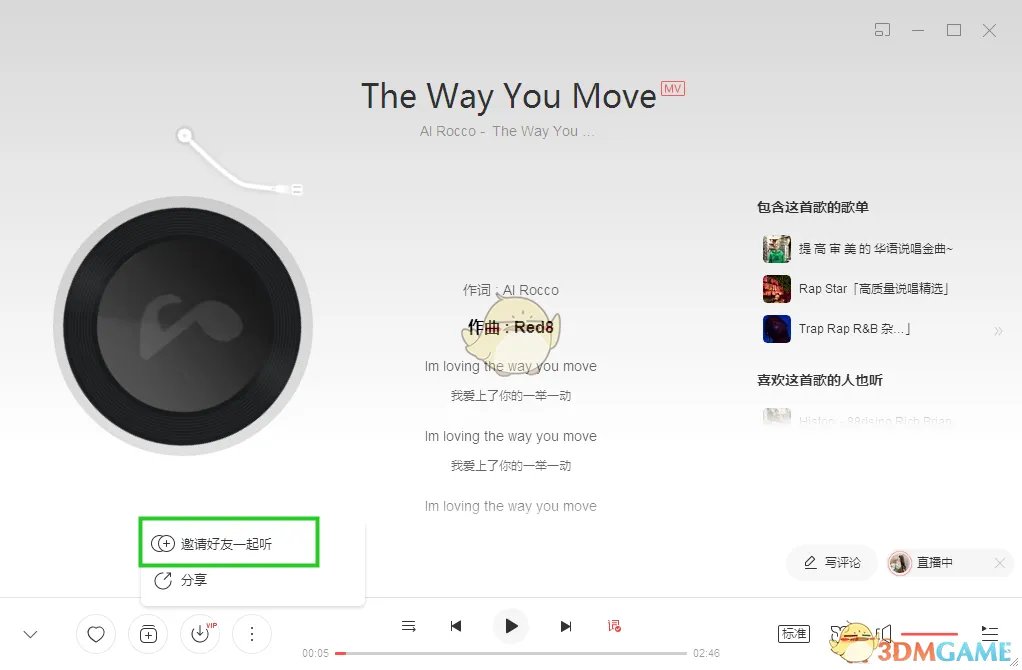
Task: Expand more playlists with double-arrow chevron
Action: point(998,331)
